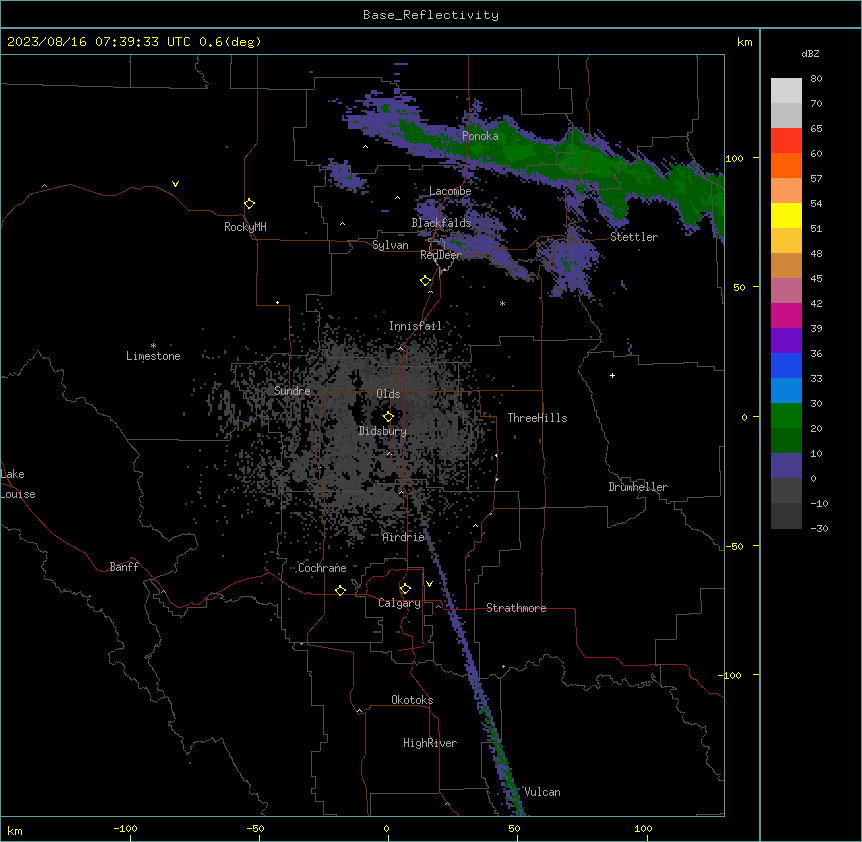Viewport: 862px width, 842px height.
Task: Click the dBZ legend heading
Action: click(x=810, y=53)
